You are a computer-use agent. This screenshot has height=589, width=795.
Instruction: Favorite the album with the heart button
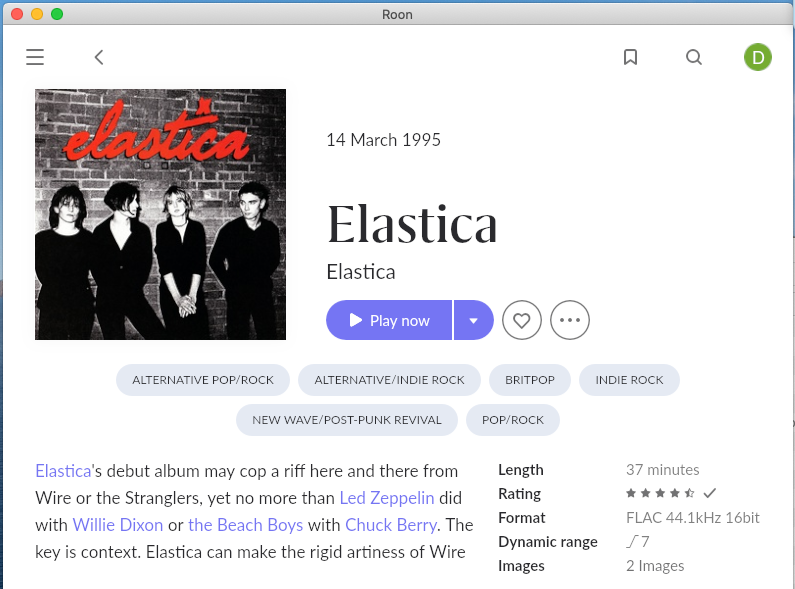522,320
